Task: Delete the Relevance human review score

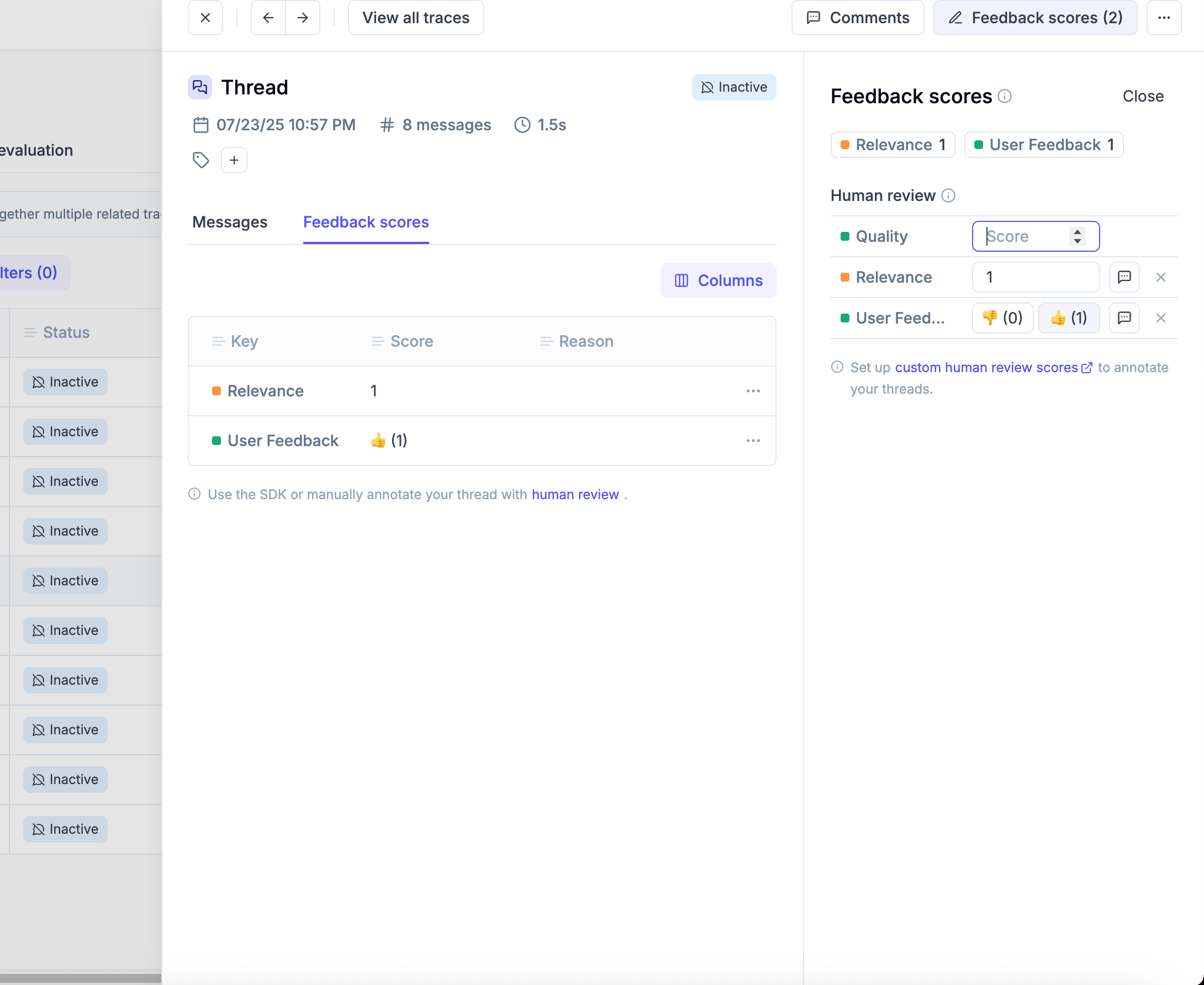Action: tap(1160, 277)
